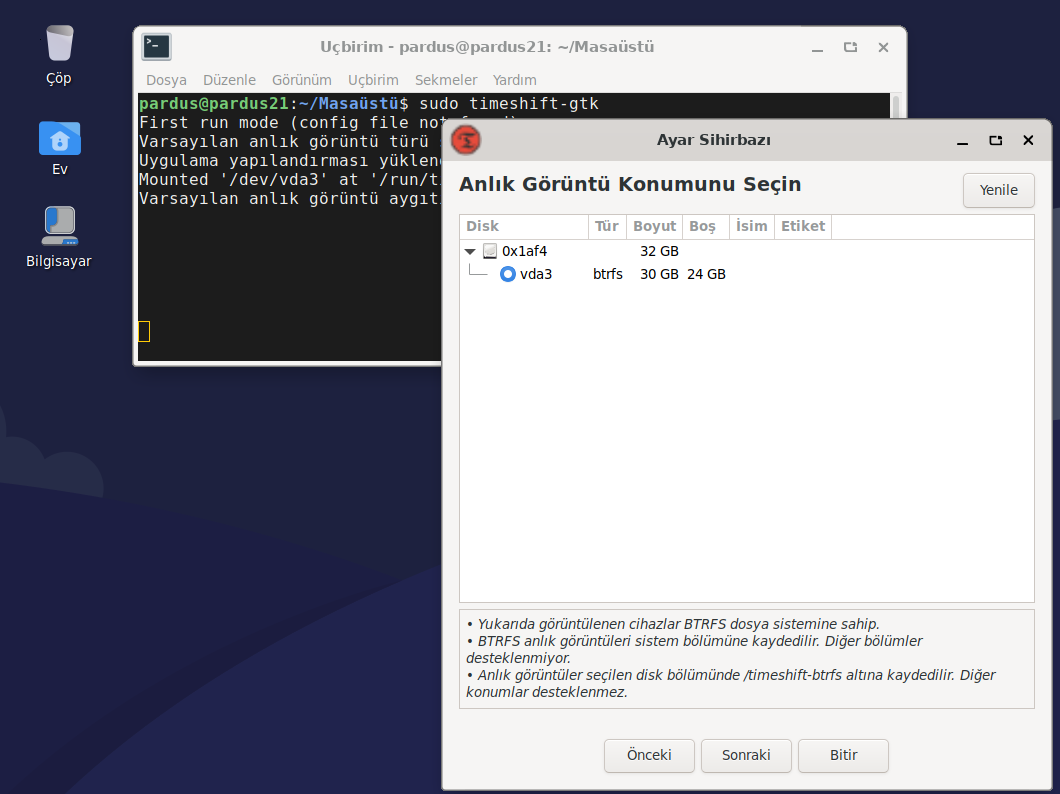The height and width of the screenshot is (794, 1060).
Task: Click the Yenile refresh button
Action: click(x=998, y=190)
